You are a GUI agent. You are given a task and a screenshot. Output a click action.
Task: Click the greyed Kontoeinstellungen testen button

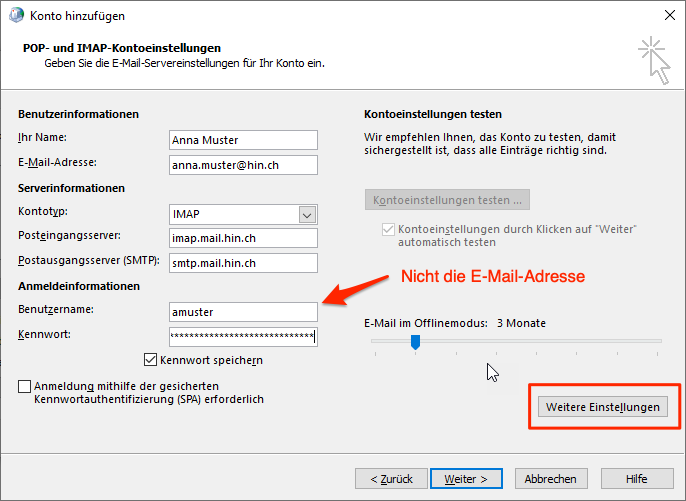point(447,200)
